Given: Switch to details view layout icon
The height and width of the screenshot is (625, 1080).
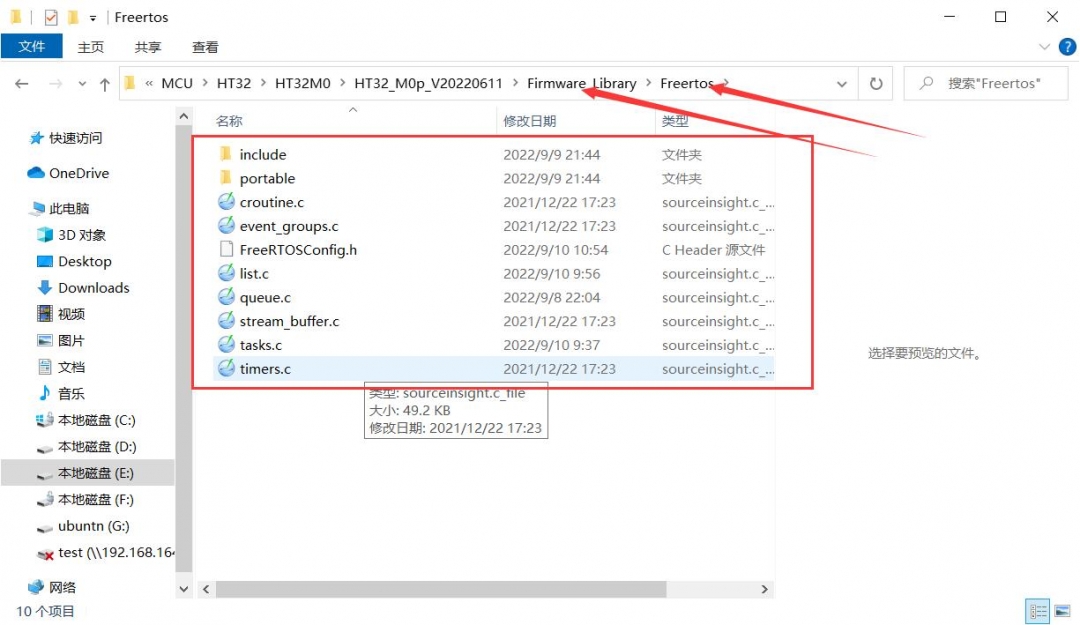Looking at the screenshot, I should pos(1037,611).
